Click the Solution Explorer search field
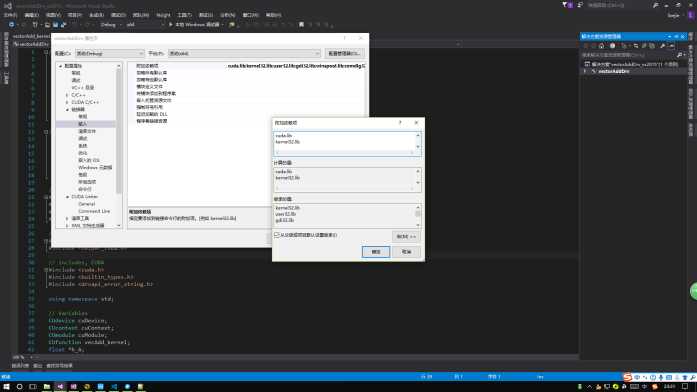The height and width of the screenshot is (392, 697). [x=628, y=55]
